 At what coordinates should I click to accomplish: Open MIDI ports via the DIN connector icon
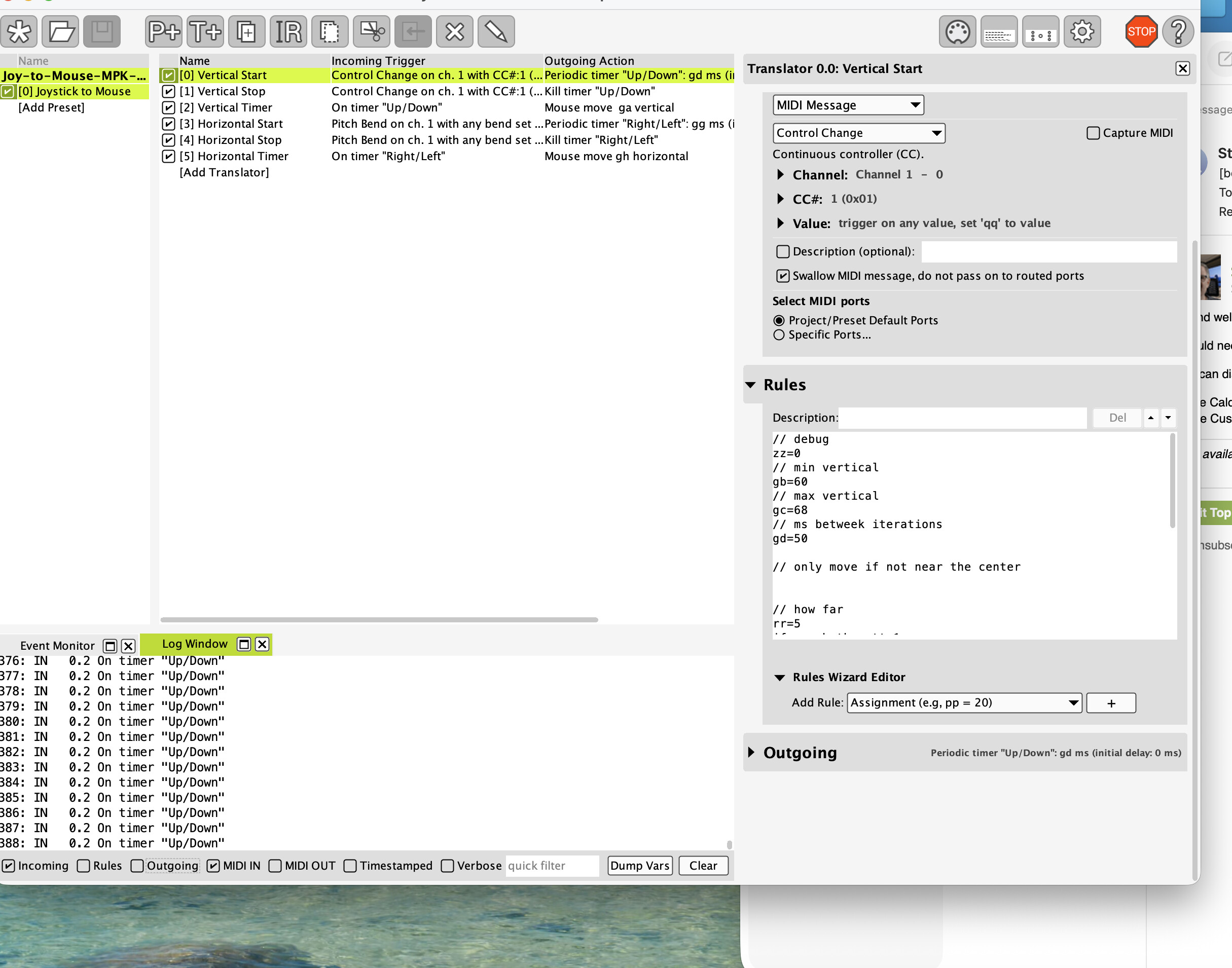pyautogui.click(x=957, y=32)
